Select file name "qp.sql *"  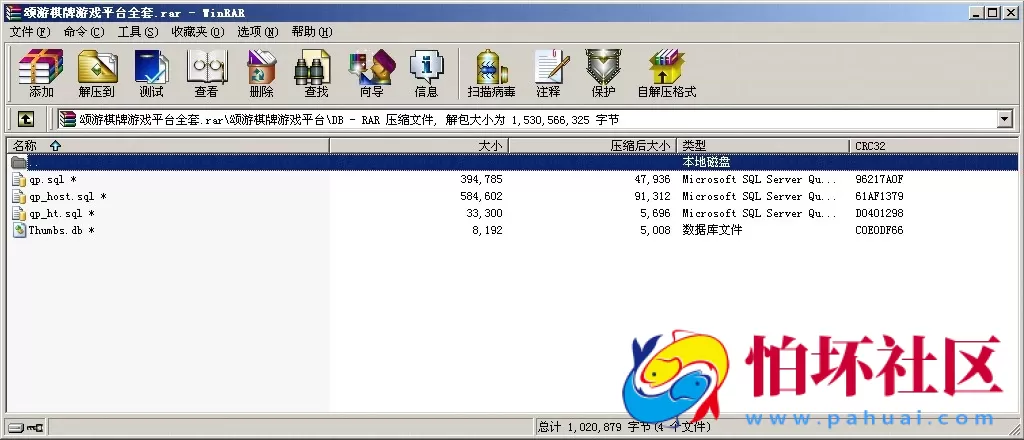click(53, 180)
